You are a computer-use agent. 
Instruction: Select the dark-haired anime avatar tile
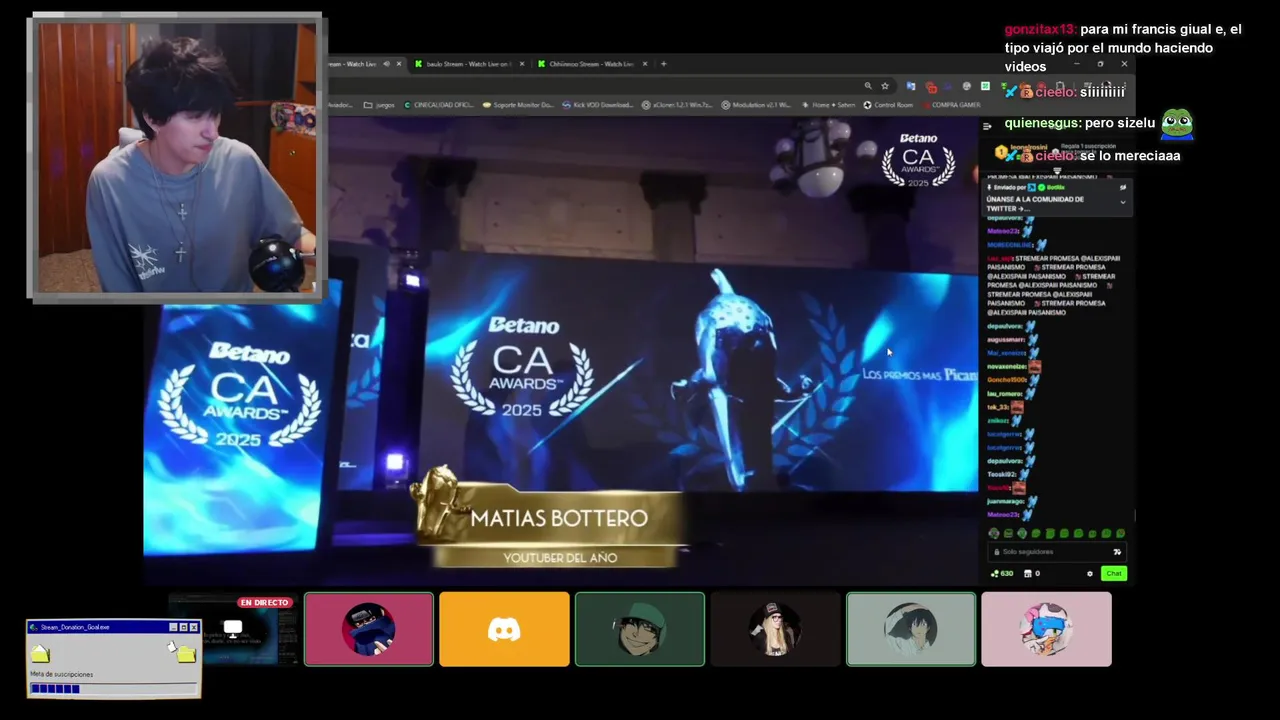pyautogui.click(x=911, y=629)
